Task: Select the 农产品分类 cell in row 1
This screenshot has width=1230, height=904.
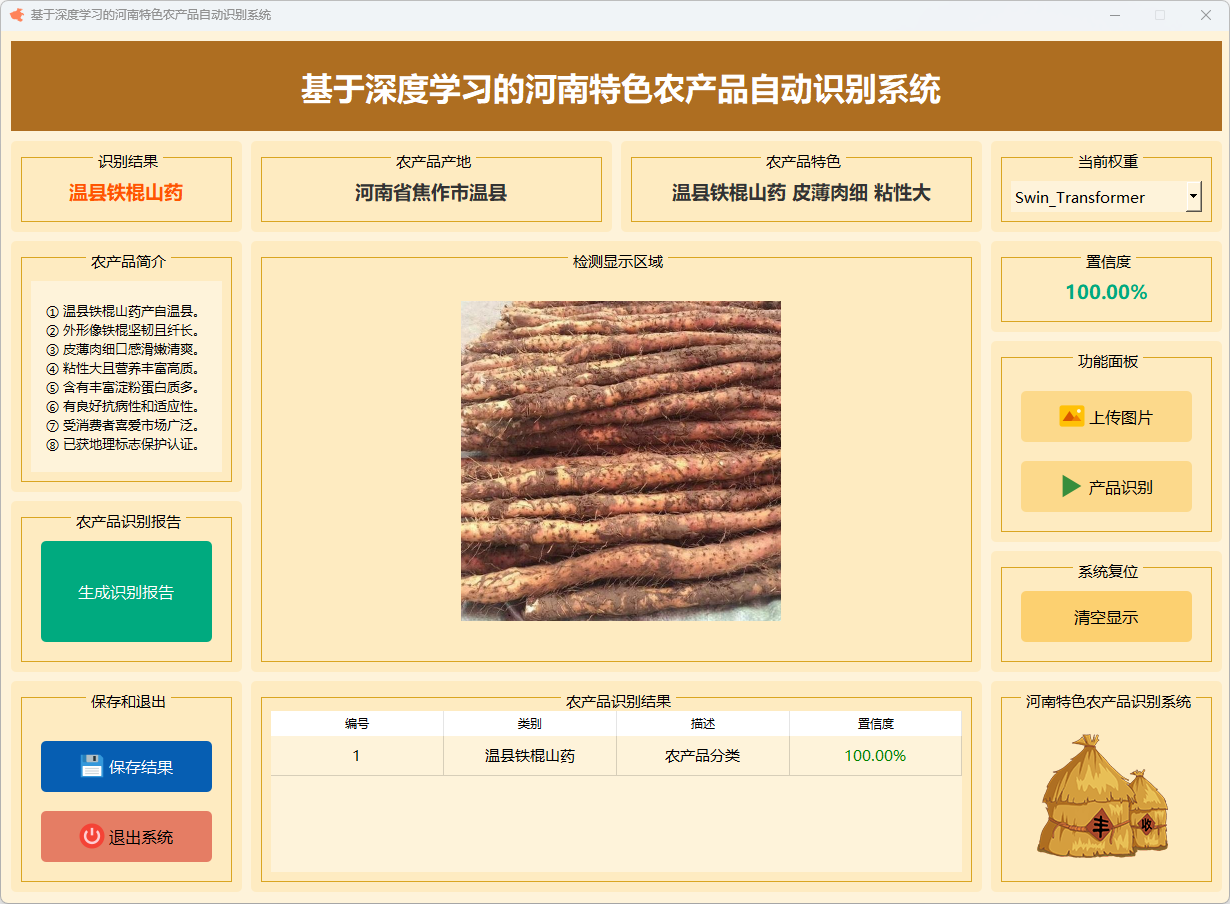Action: point(703,756)
